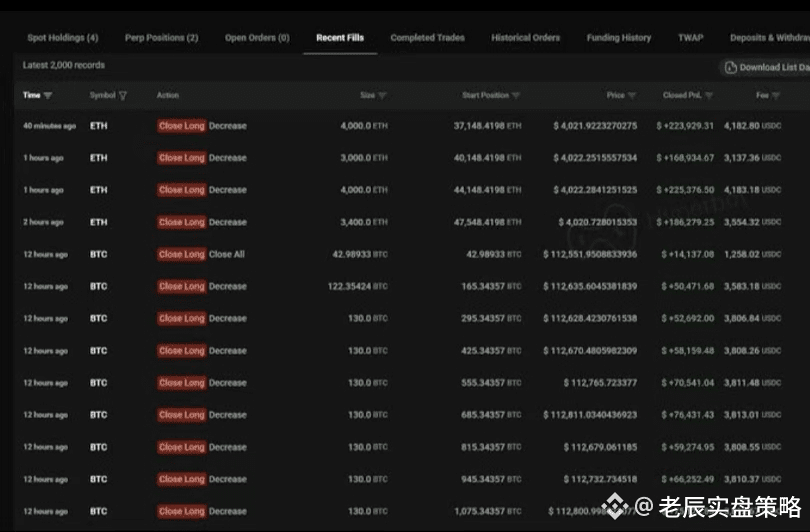Click closed PnL $+225,376.50

(685, 190)
